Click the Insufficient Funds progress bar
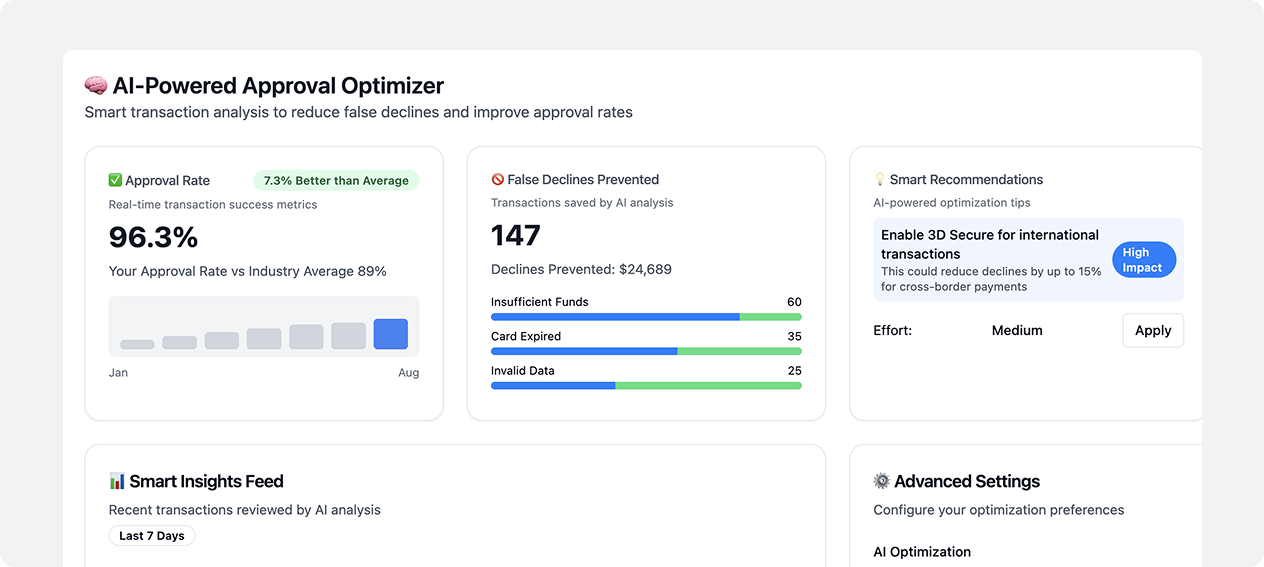1264x567 pixels. point(646,317)
